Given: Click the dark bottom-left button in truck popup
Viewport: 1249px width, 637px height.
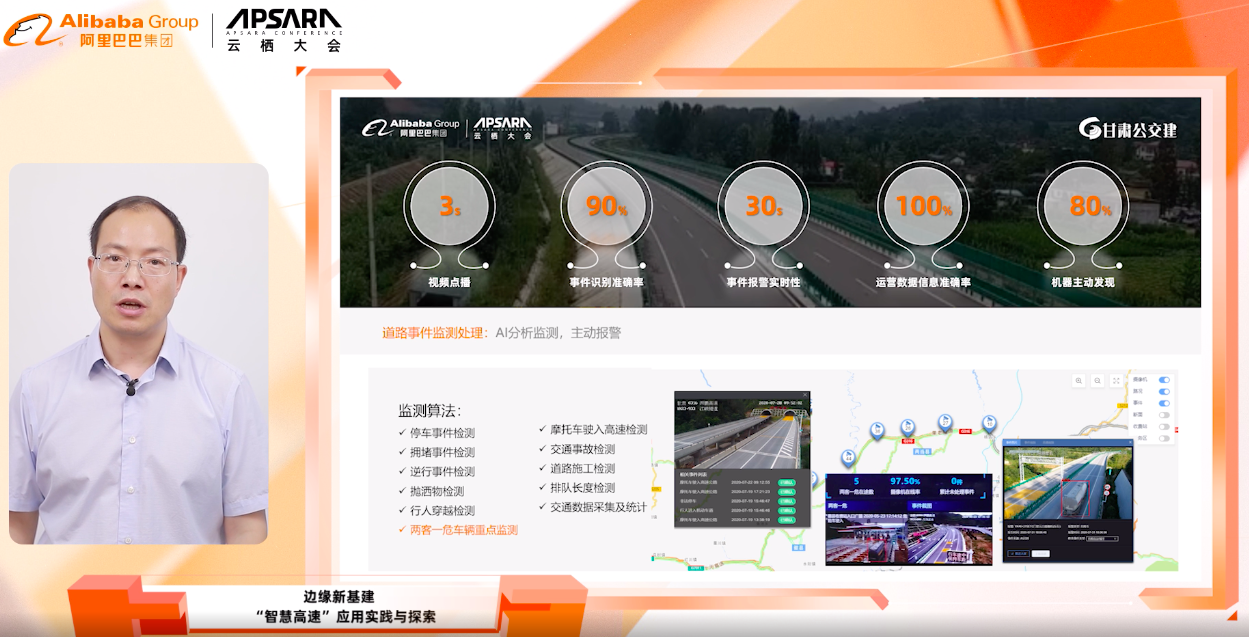Looking at the screenshot, I should [1018, 553].
